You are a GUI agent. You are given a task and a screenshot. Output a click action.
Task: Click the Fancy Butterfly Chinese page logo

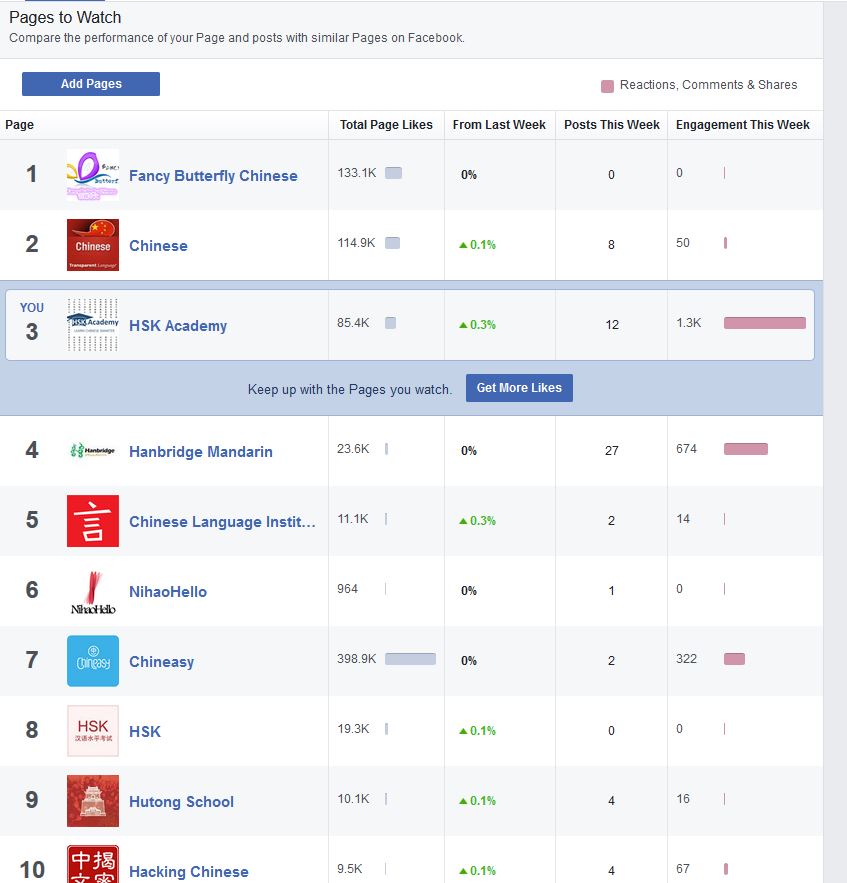92,175
